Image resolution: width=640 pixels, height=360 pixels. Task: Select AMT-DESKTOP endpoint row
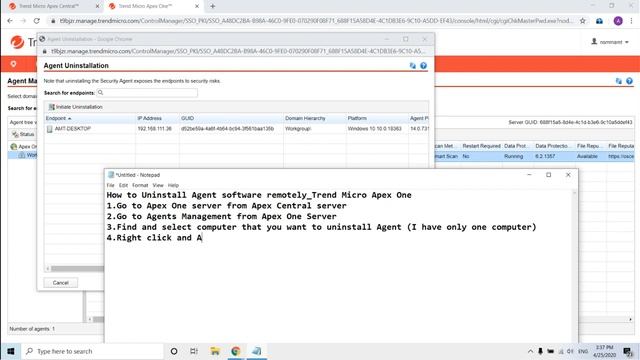[x=237, y=129]
